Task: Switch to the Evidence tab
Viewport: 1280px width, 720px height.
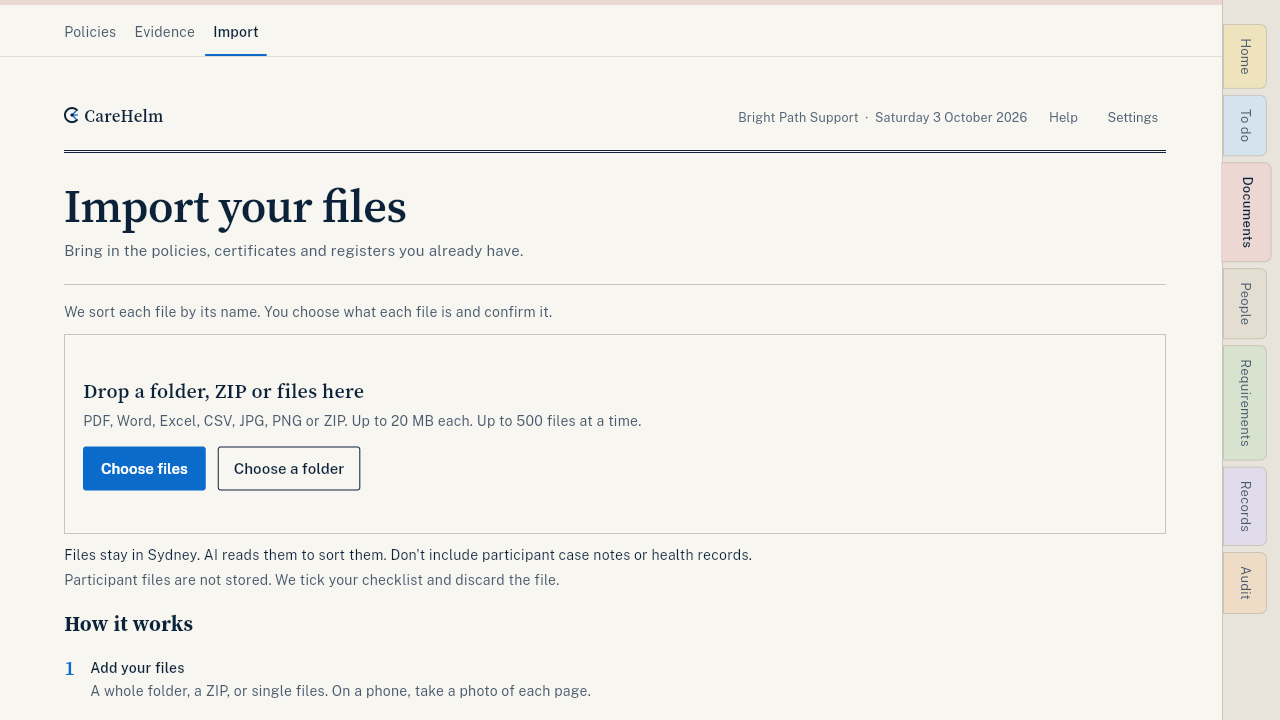Action: (x=165, y=32)
